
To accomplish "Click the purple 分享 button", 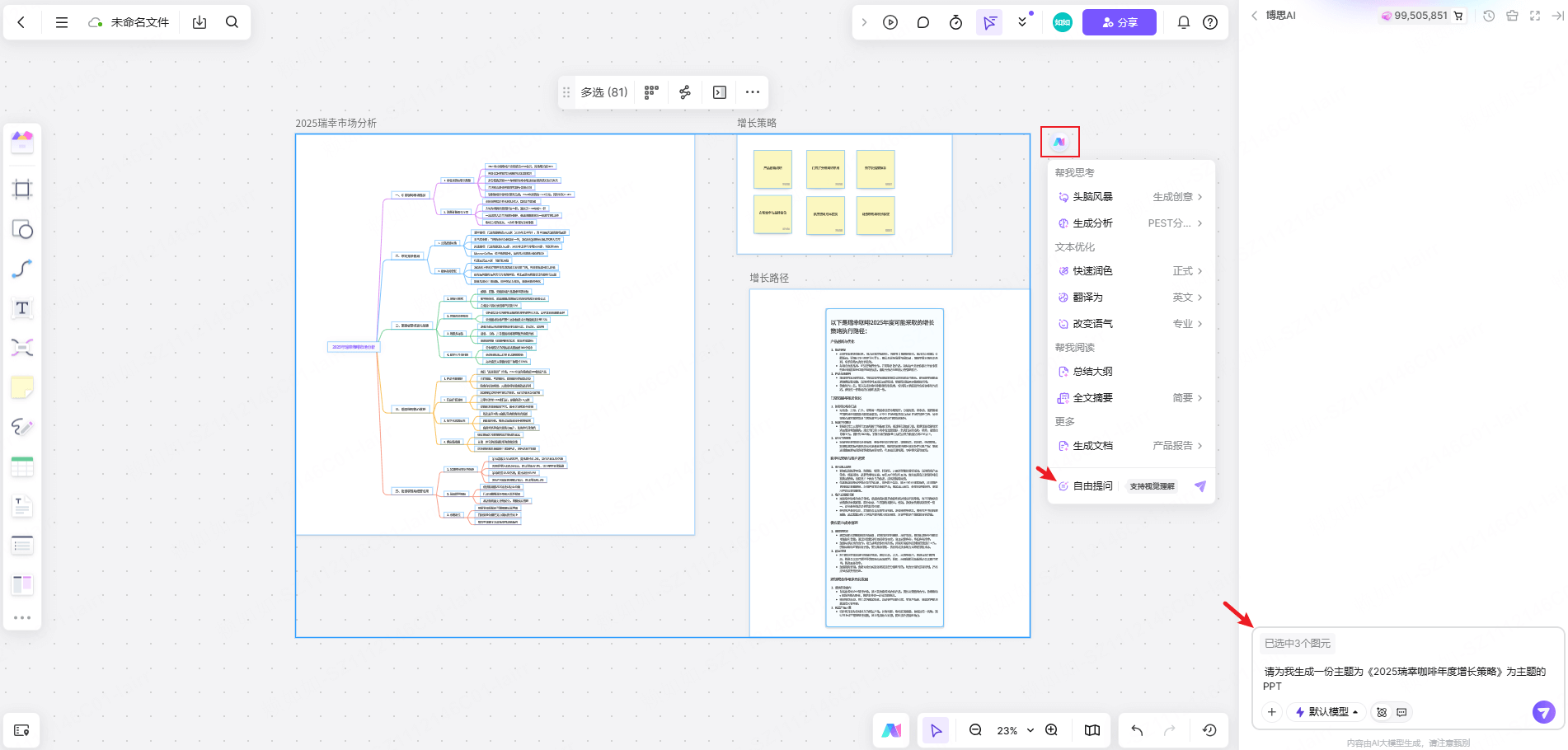I will pyautogui.click(x=1119, y=23).
